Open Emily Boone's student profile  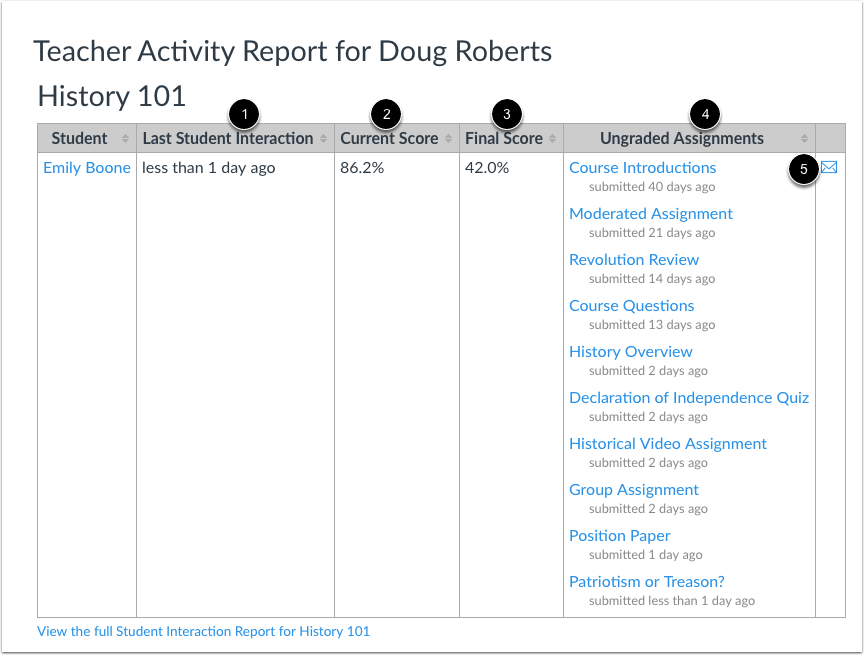tap(86, 167)
